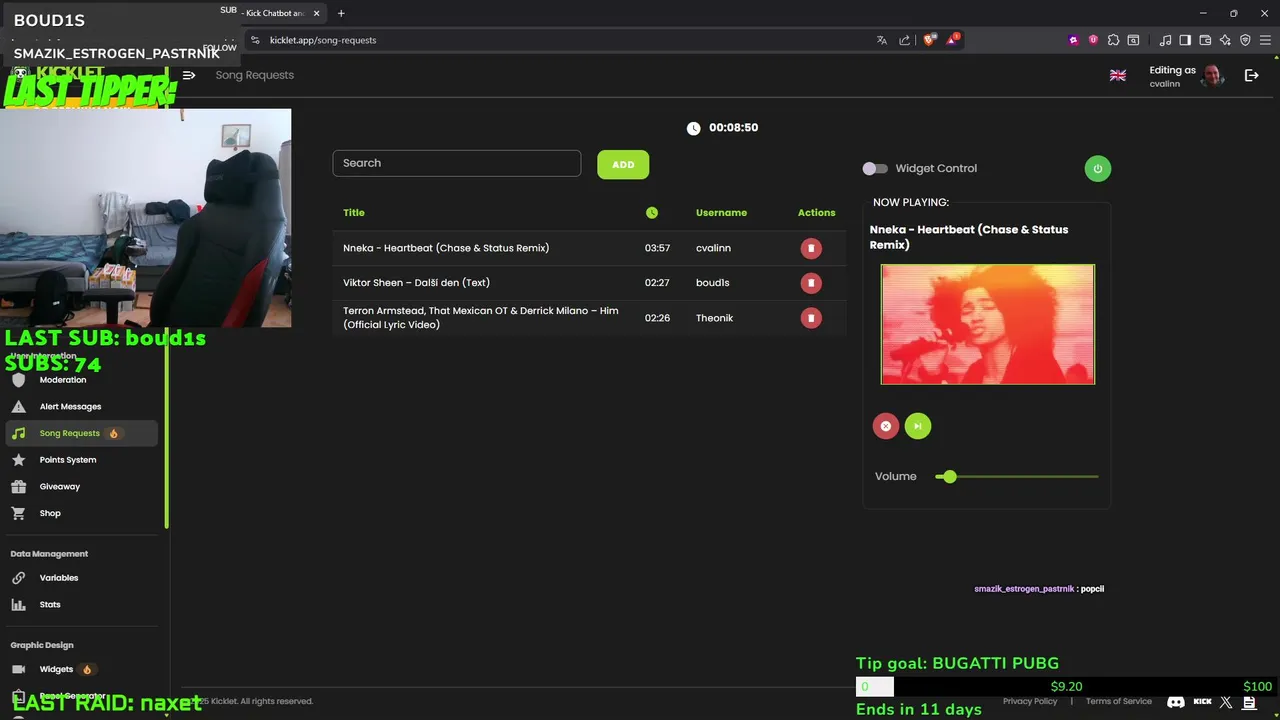The width and height of the screenshot is (1280, 720).
Task: Click the Viktor Sheen – Další den title
Action: tap(416, 283)
